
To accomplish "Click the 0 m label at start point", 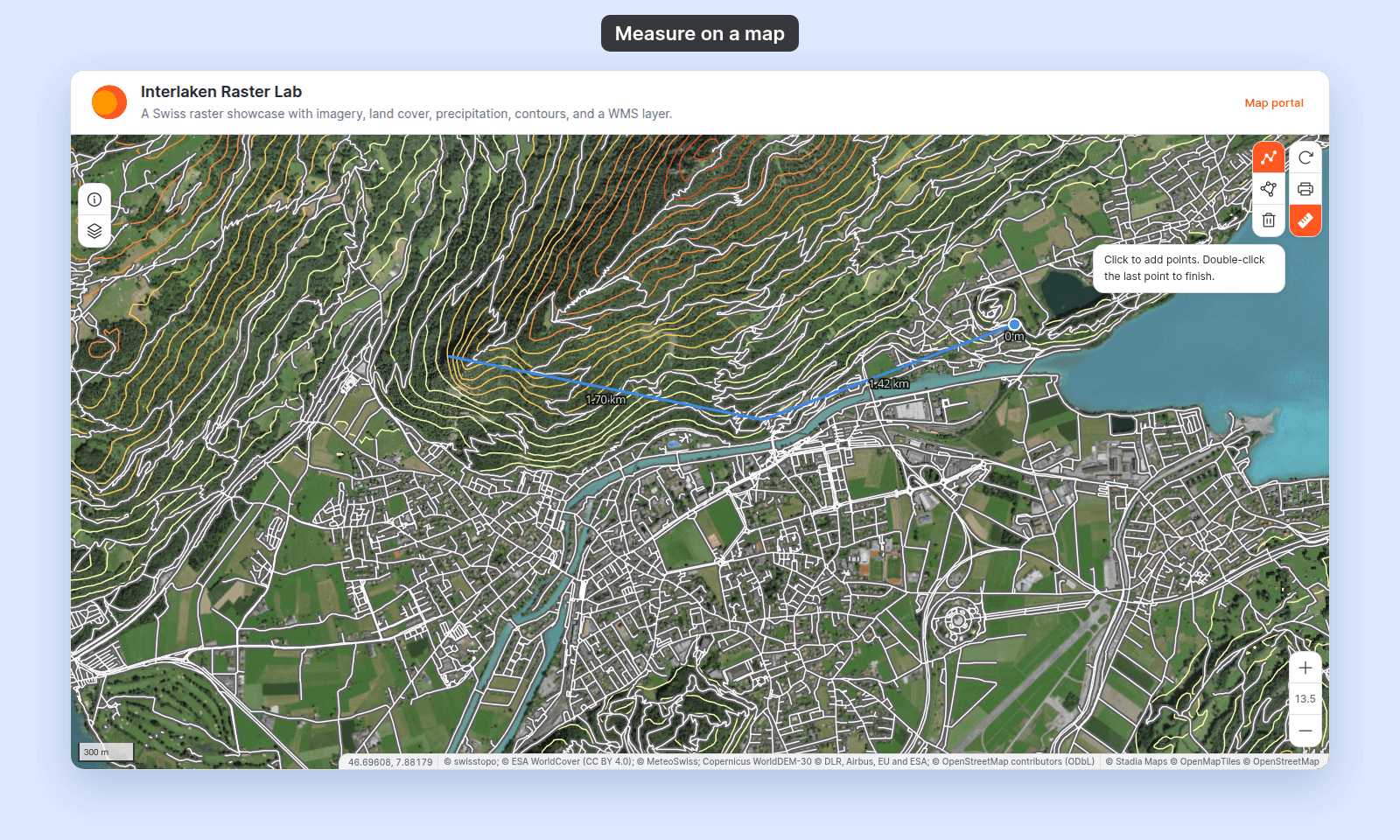I will [1014, 337].
